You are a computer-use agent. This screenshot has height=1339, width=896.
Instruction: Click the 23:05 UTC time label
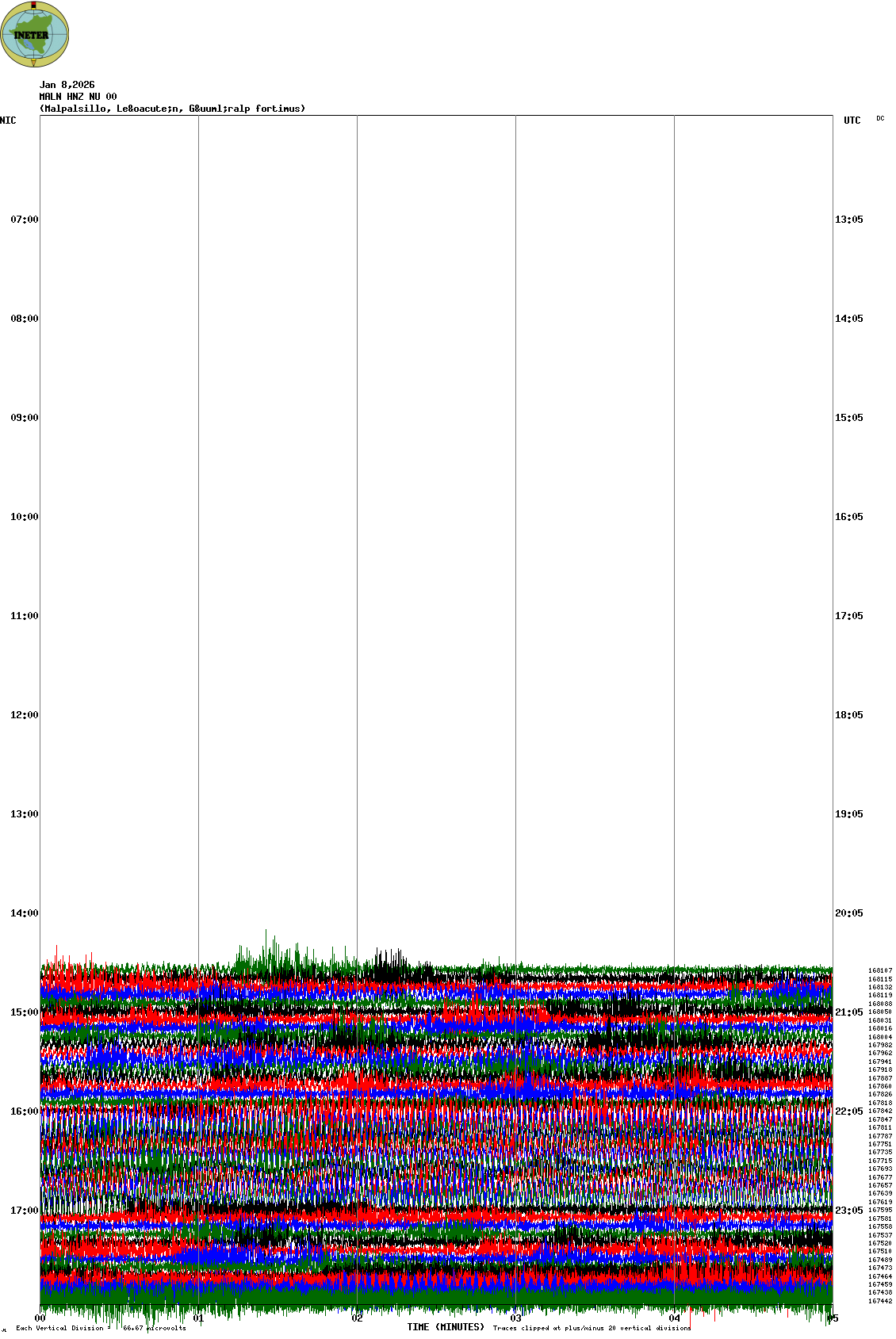click(848, 1211)
